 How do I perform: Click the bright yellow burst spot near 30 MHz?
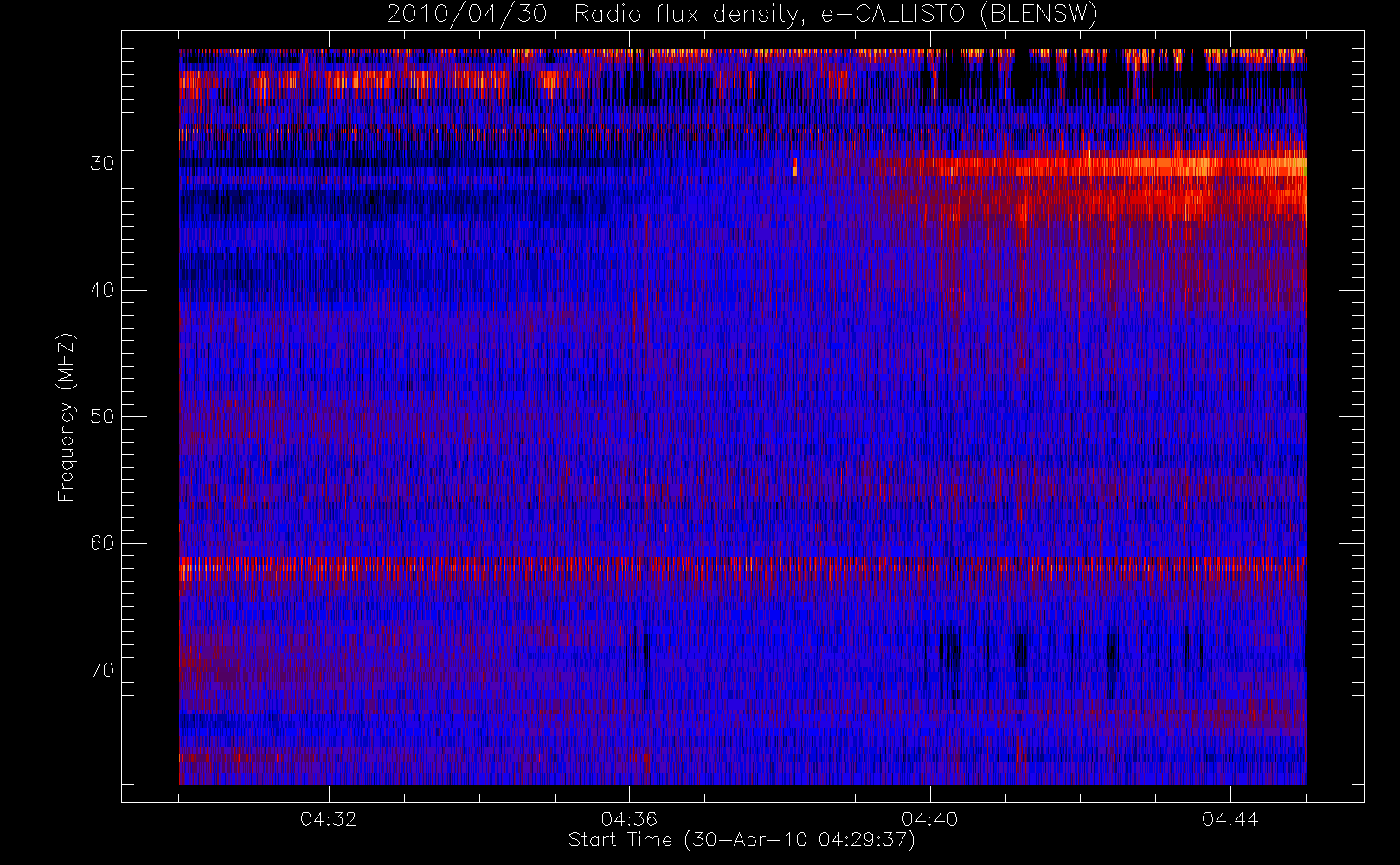coord(794,167)
